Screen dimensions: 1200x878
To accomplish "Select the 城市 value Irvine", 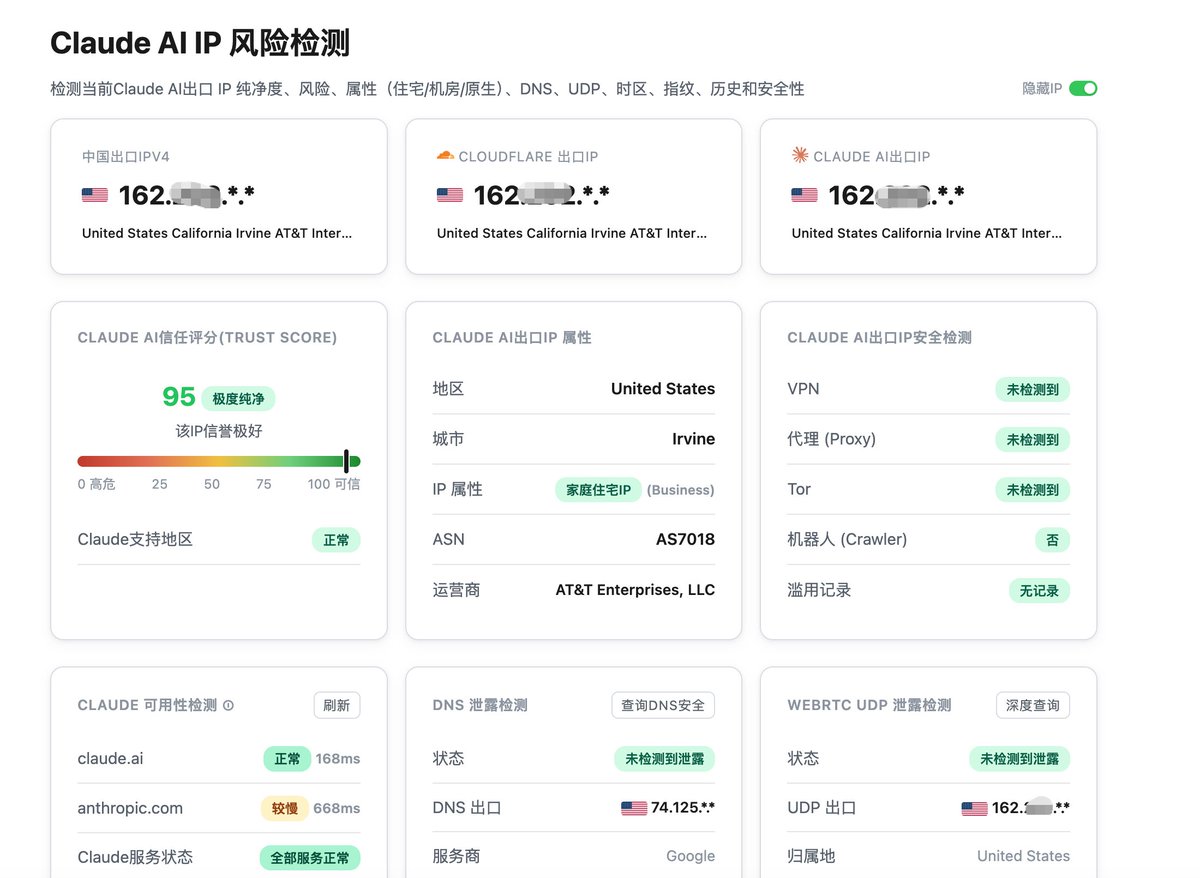I will [693, 439].
